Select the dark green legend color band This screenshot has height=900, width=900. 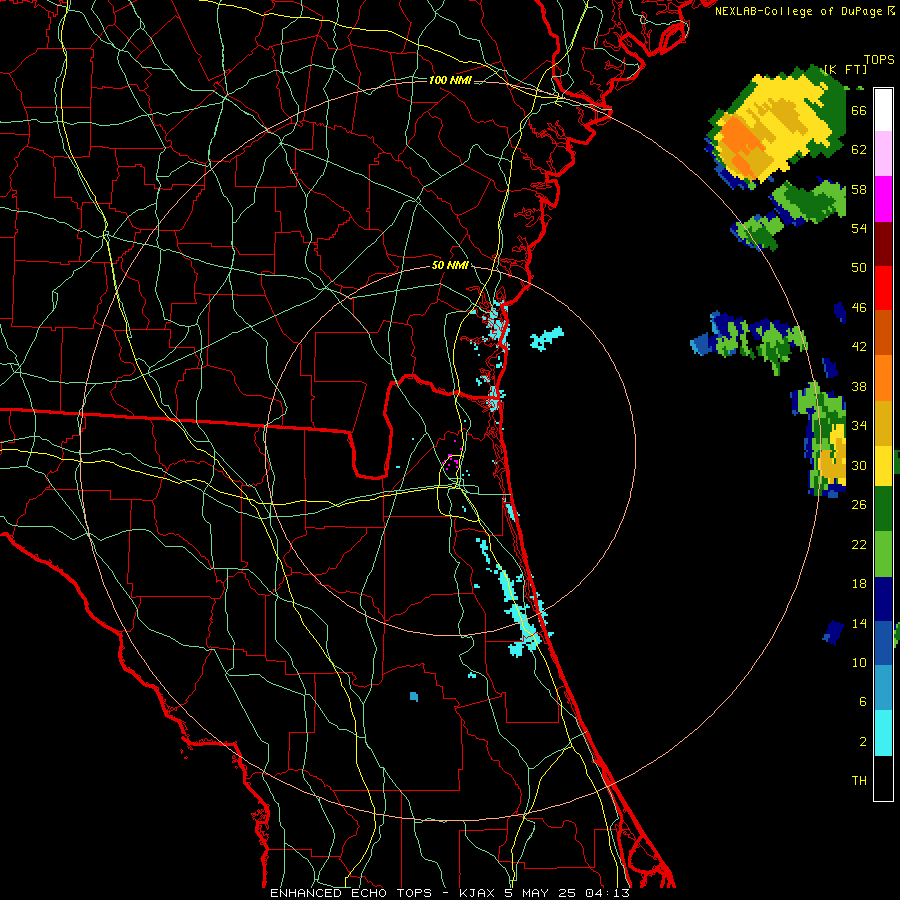(883, 509)
